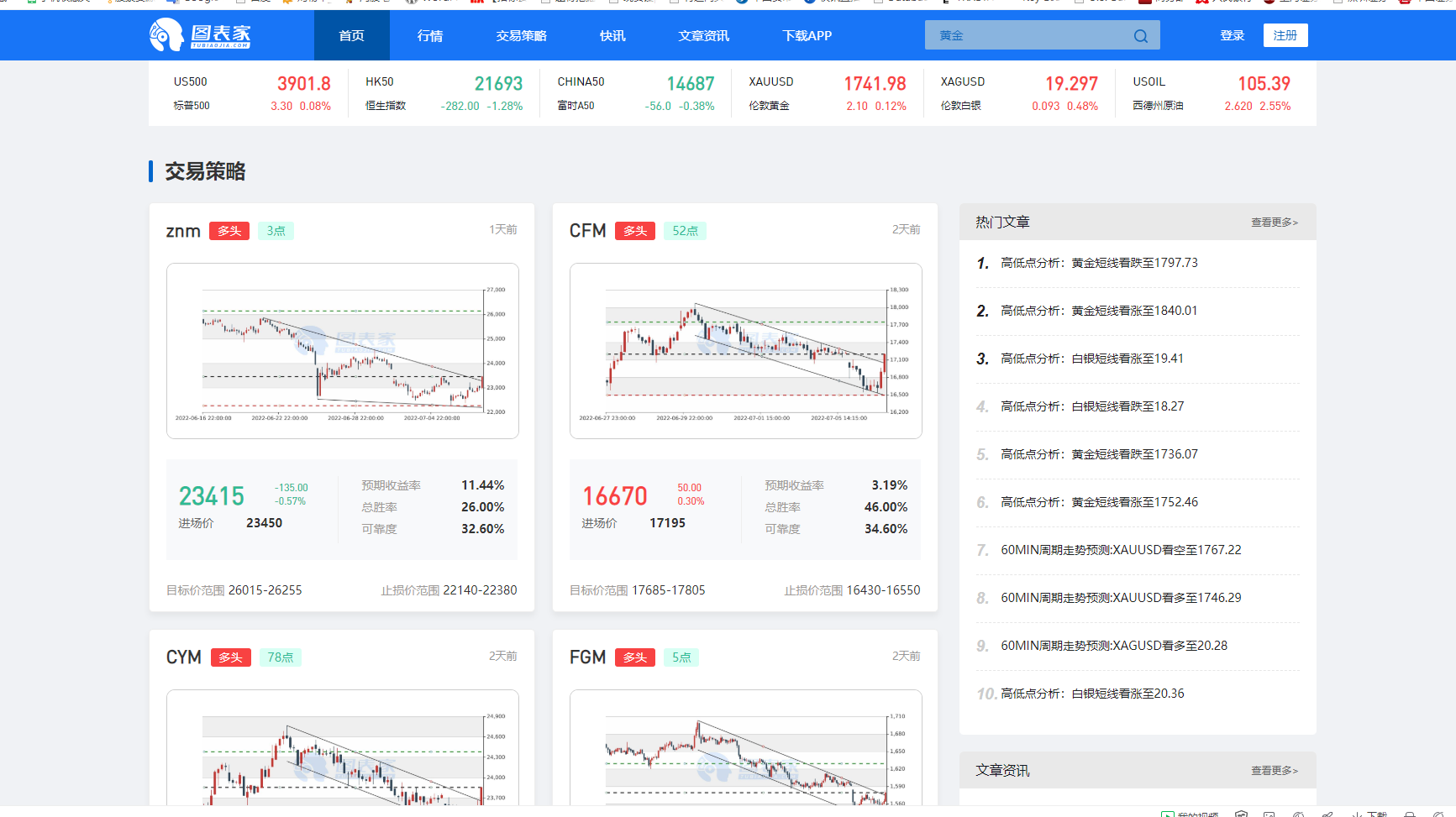Open the znm strategy chart thumbnail
This screenshot has height=817, width=1456.
point(342,351)
